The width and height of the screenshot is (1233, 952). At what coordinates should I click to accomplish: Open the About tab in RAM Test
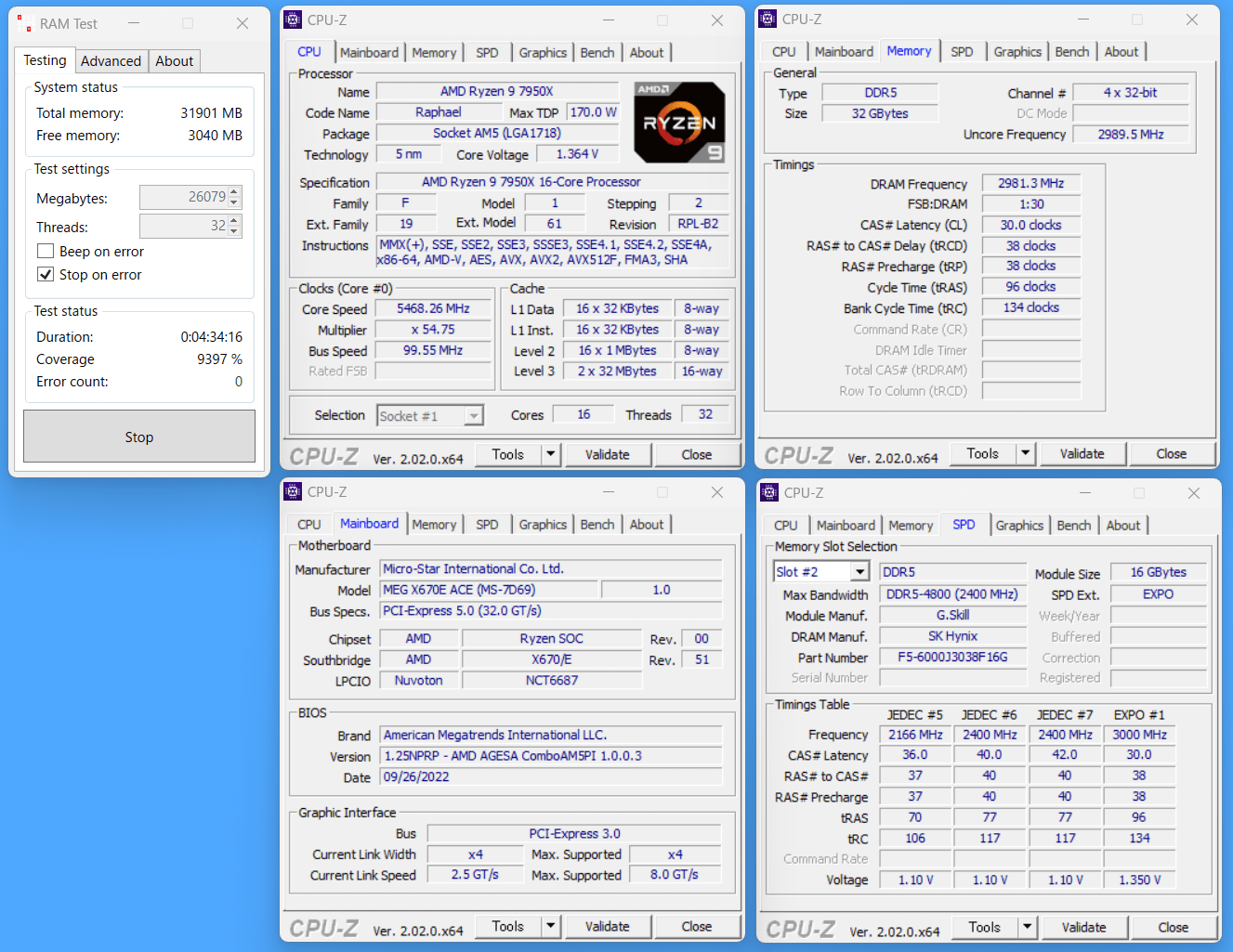[x=174, y=61]
